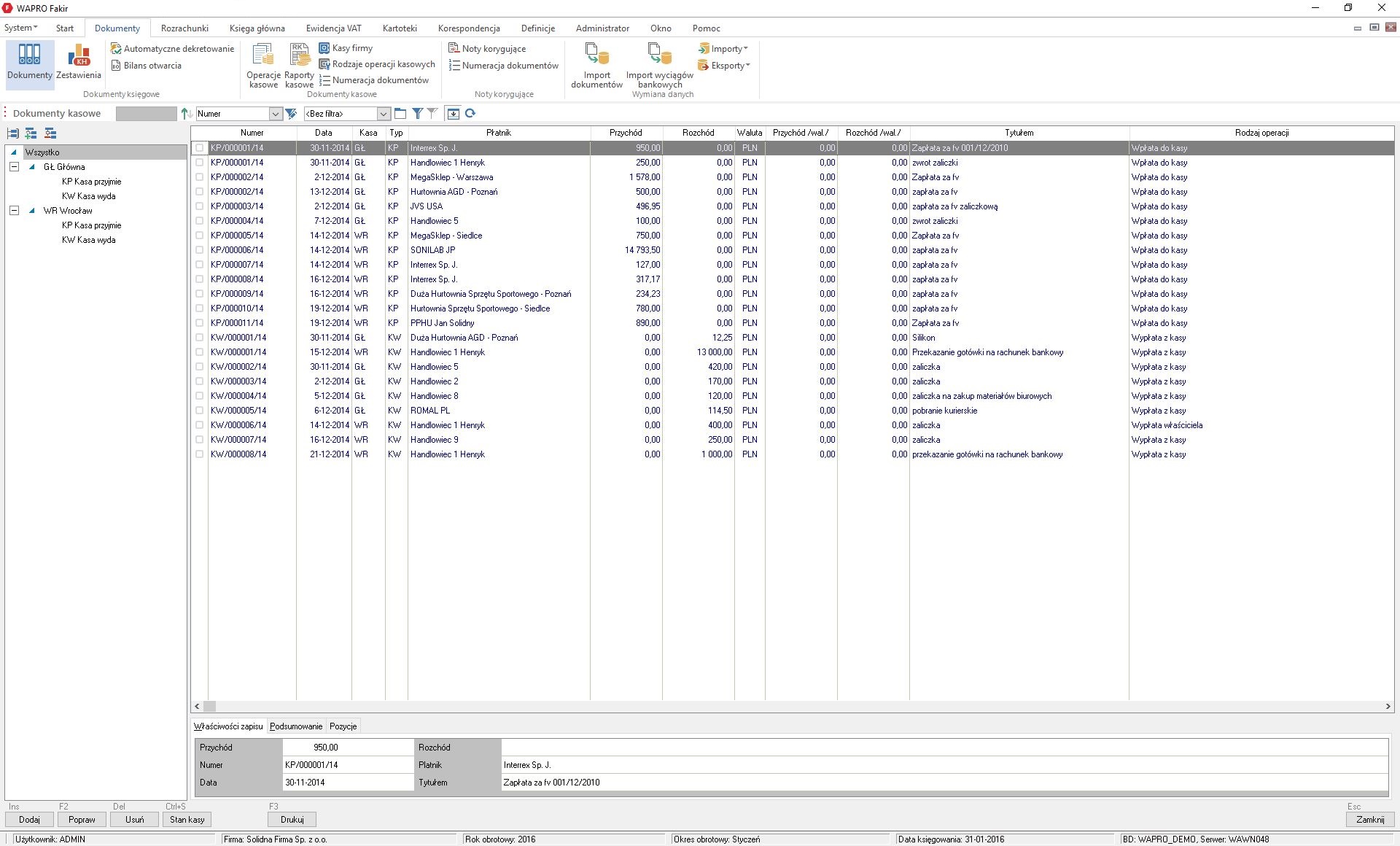The height and width of the screenshot is (846, 1400).
Task: Collapse the GŁ Główna tree node
Action: pyautogui.click(x=14, y=167)
